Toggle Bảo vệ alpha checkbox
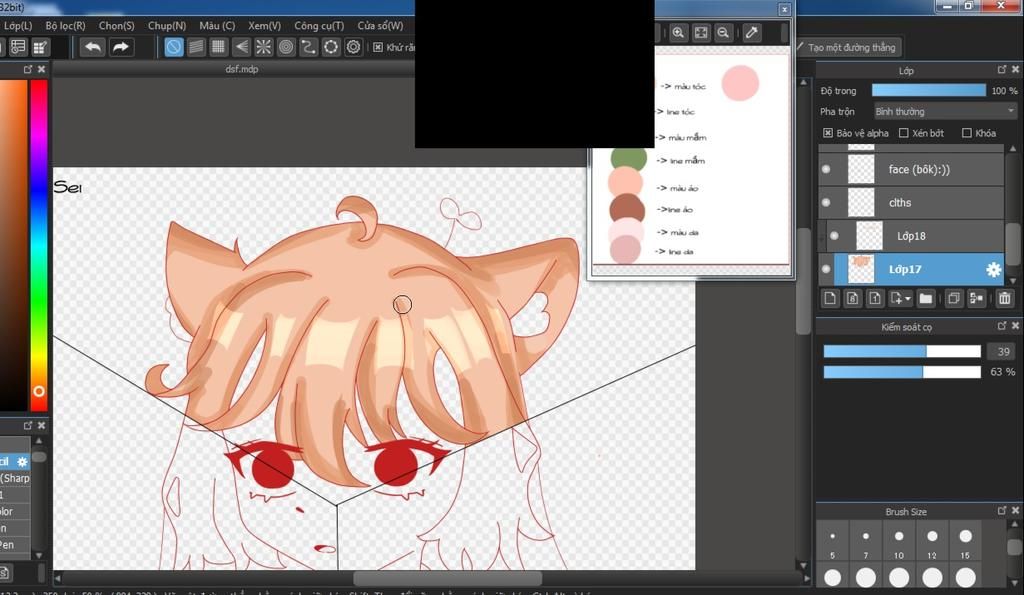This screenshot has height=595, width=1024. point(827,133)
